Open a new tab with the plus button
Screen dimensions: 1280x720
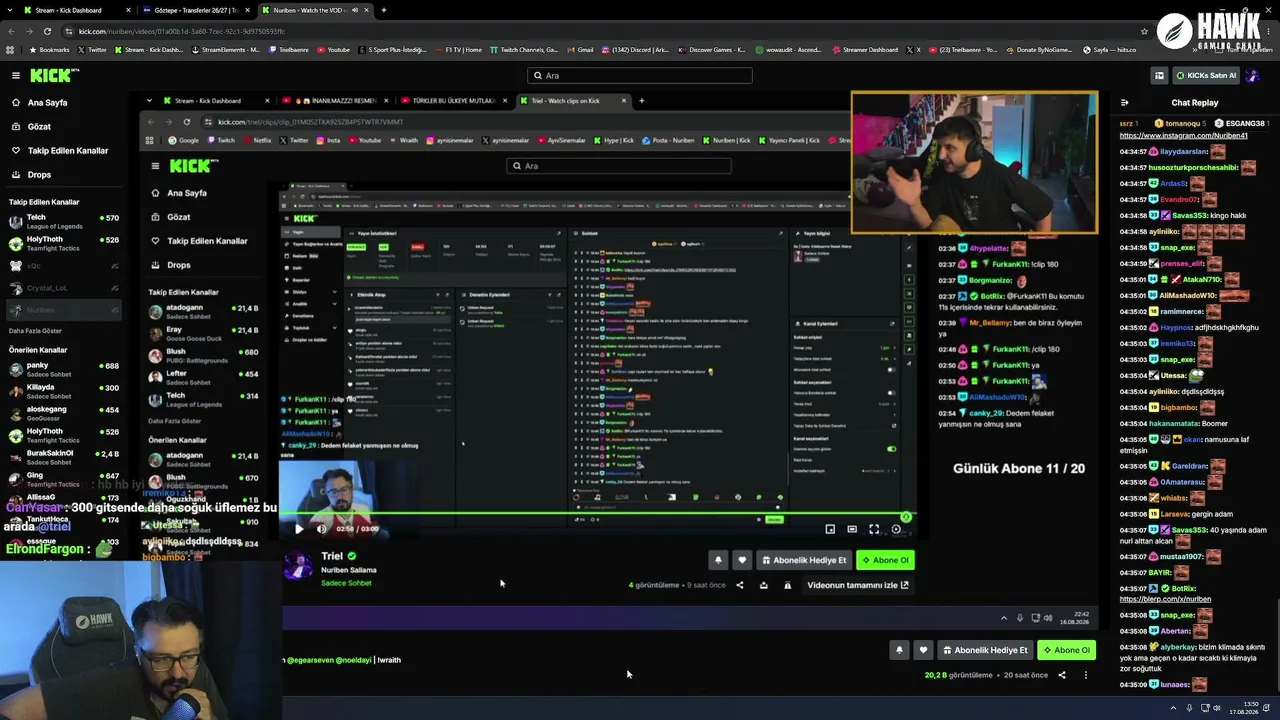pos(383,10)
